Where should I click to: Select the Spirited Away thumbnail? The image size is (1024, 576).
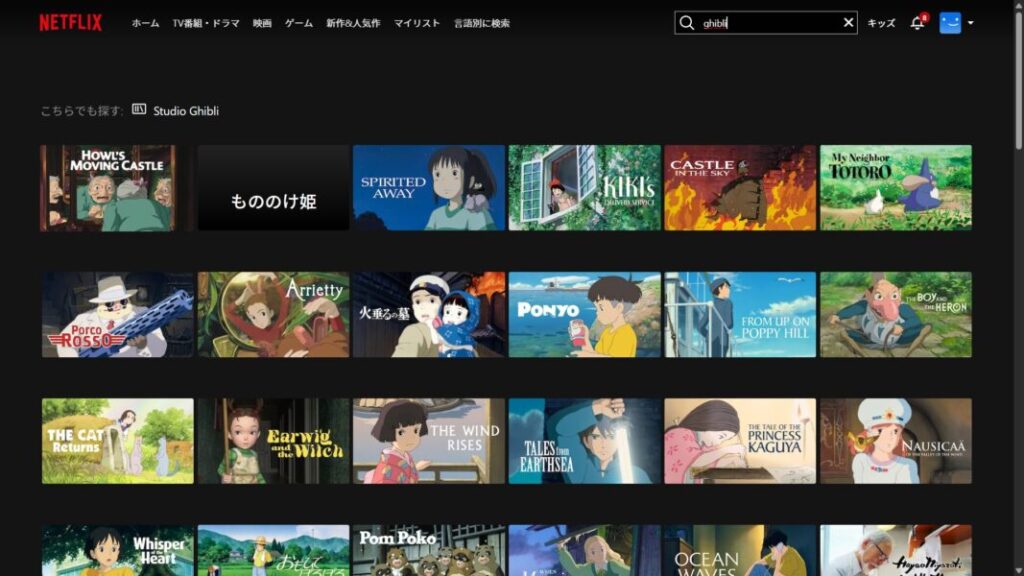click(429, 188)
